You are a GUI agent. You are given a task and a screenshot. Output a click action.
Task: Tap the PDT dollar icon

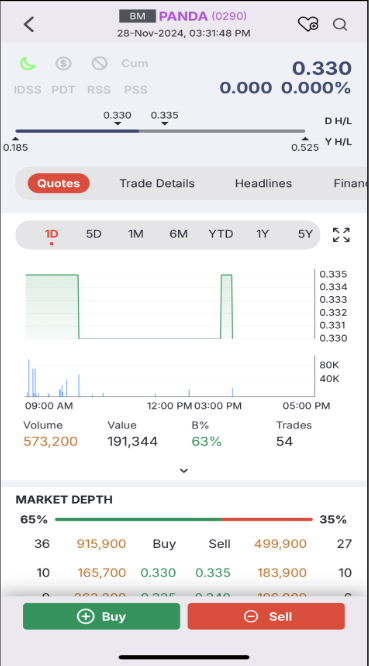[x=63, y=64]
